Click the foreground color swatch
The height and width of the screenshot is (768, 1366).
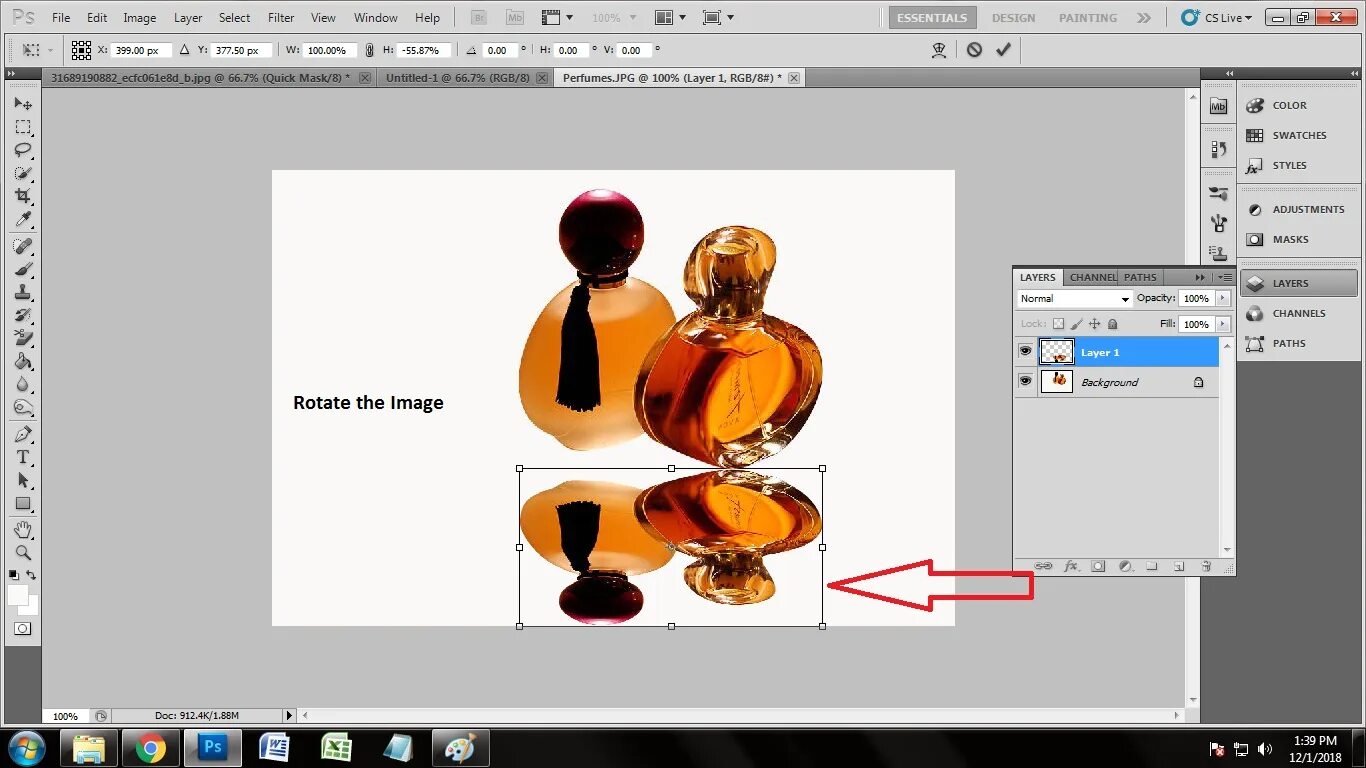(x=18, y=595)
